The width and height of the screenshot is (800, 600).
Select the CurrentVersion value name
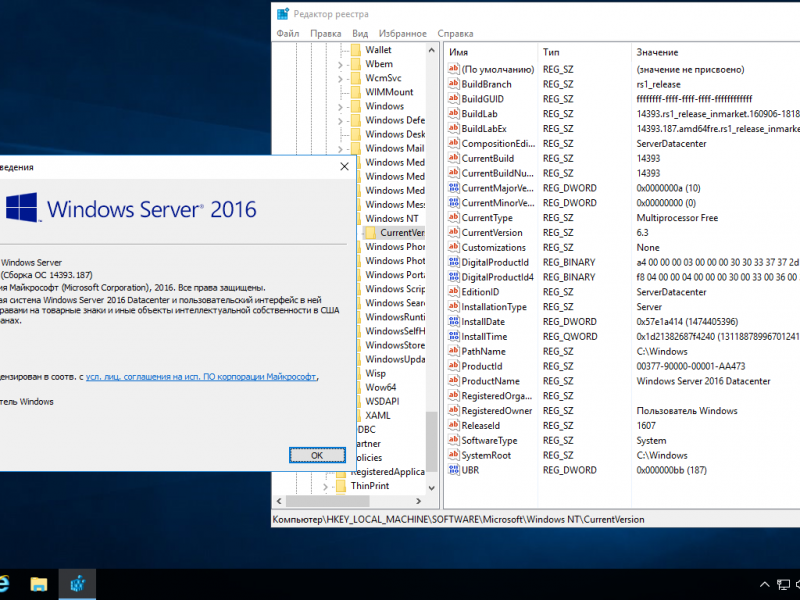click(492, 233)
